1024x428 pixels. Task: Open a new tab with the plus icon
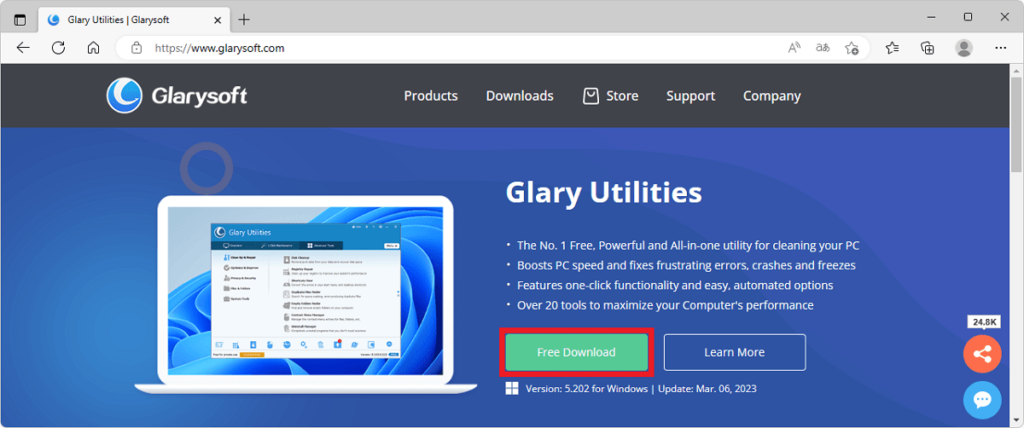tap(244, 20)
